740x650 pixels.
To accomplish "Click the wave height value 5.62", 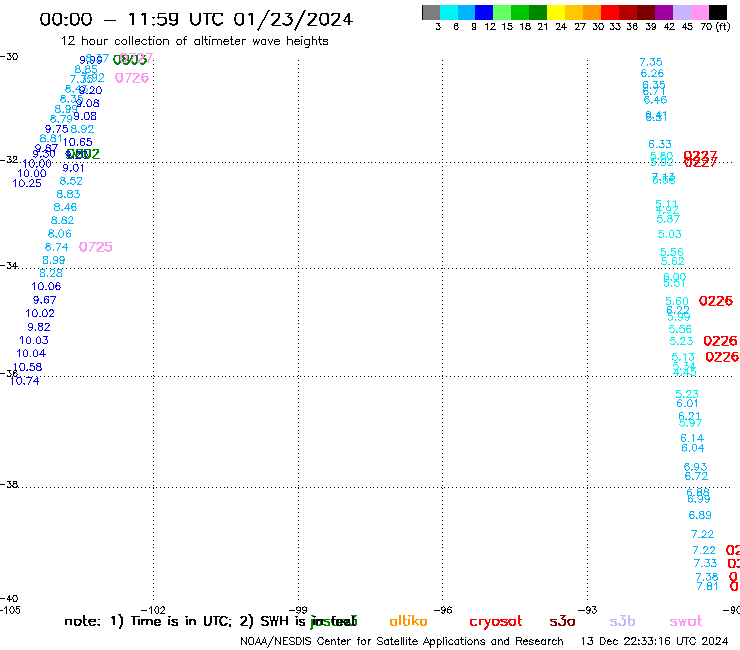I will pyautogui.click(x=673, y=262).
